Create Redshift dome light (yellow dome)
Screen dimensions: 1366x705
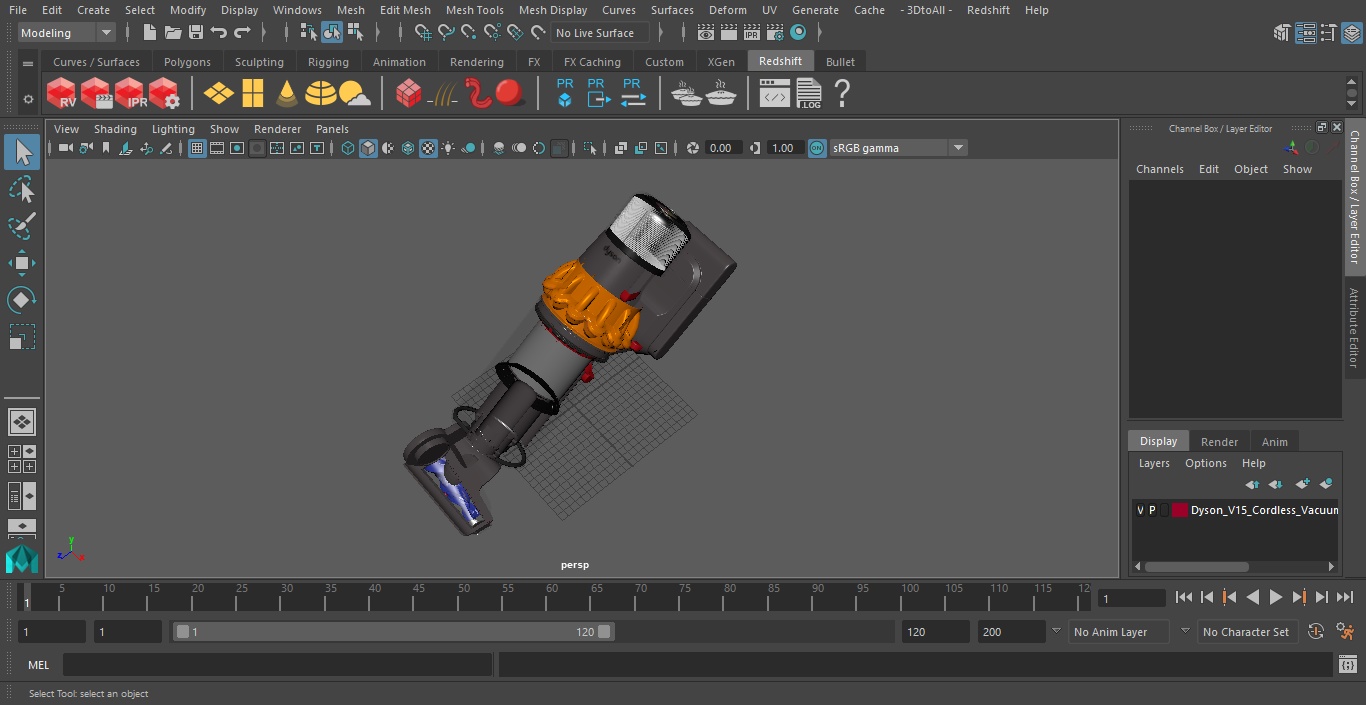click(x=320, y=94)
